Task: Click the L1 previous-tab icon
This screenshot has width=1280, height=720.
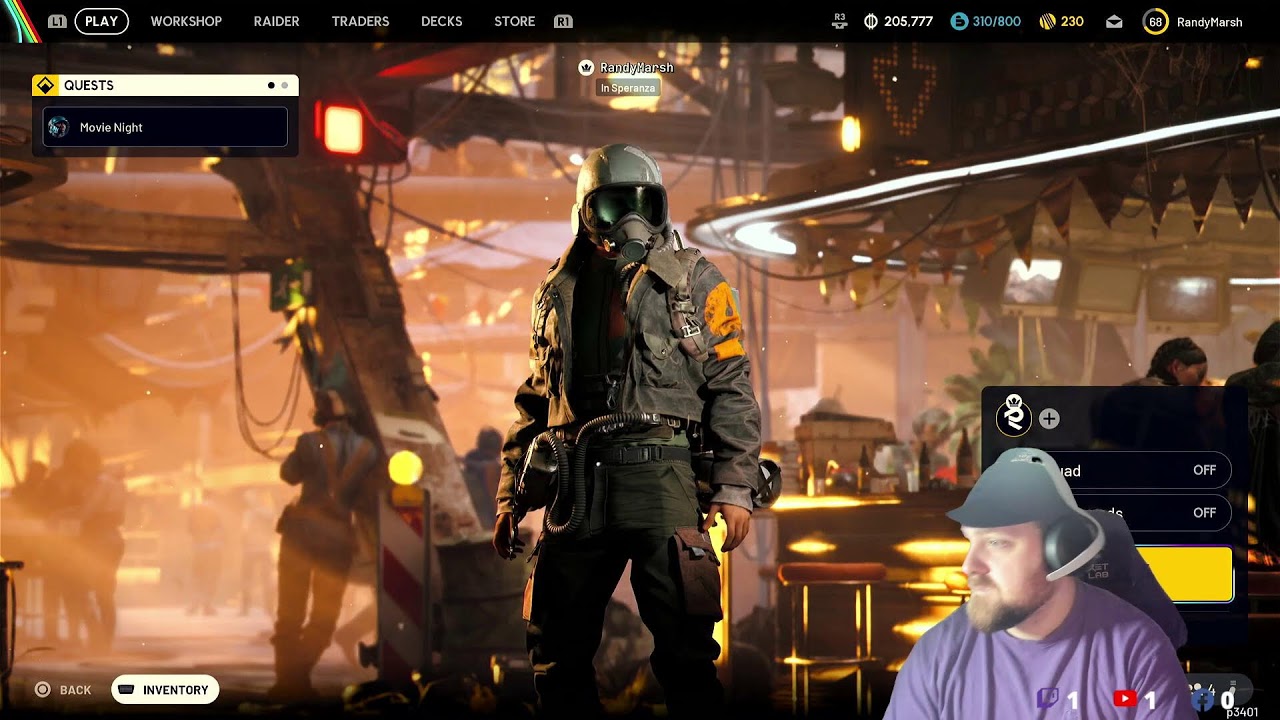Action: pos(57,21)
